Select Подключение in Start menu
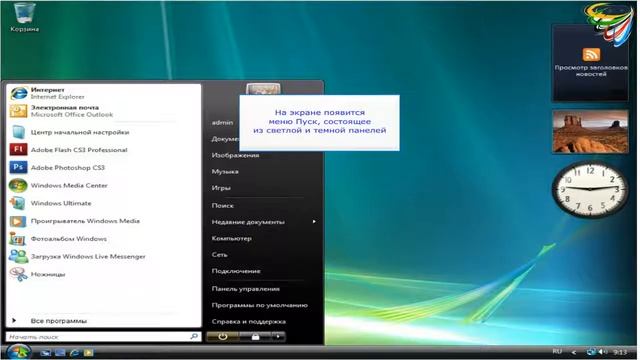 click(236, 271)
